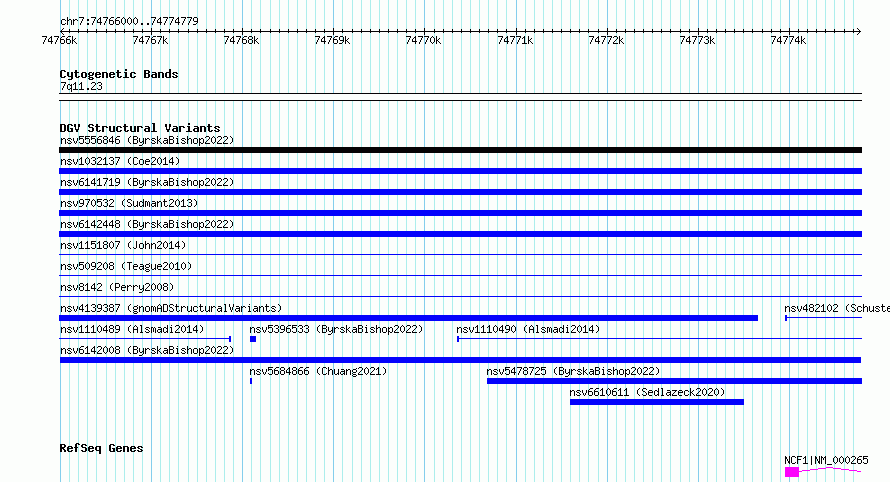Screen dimensions: 890x482
Task: Click the nsv4139387 gnomAD blue bar
Action: [409, 318]
